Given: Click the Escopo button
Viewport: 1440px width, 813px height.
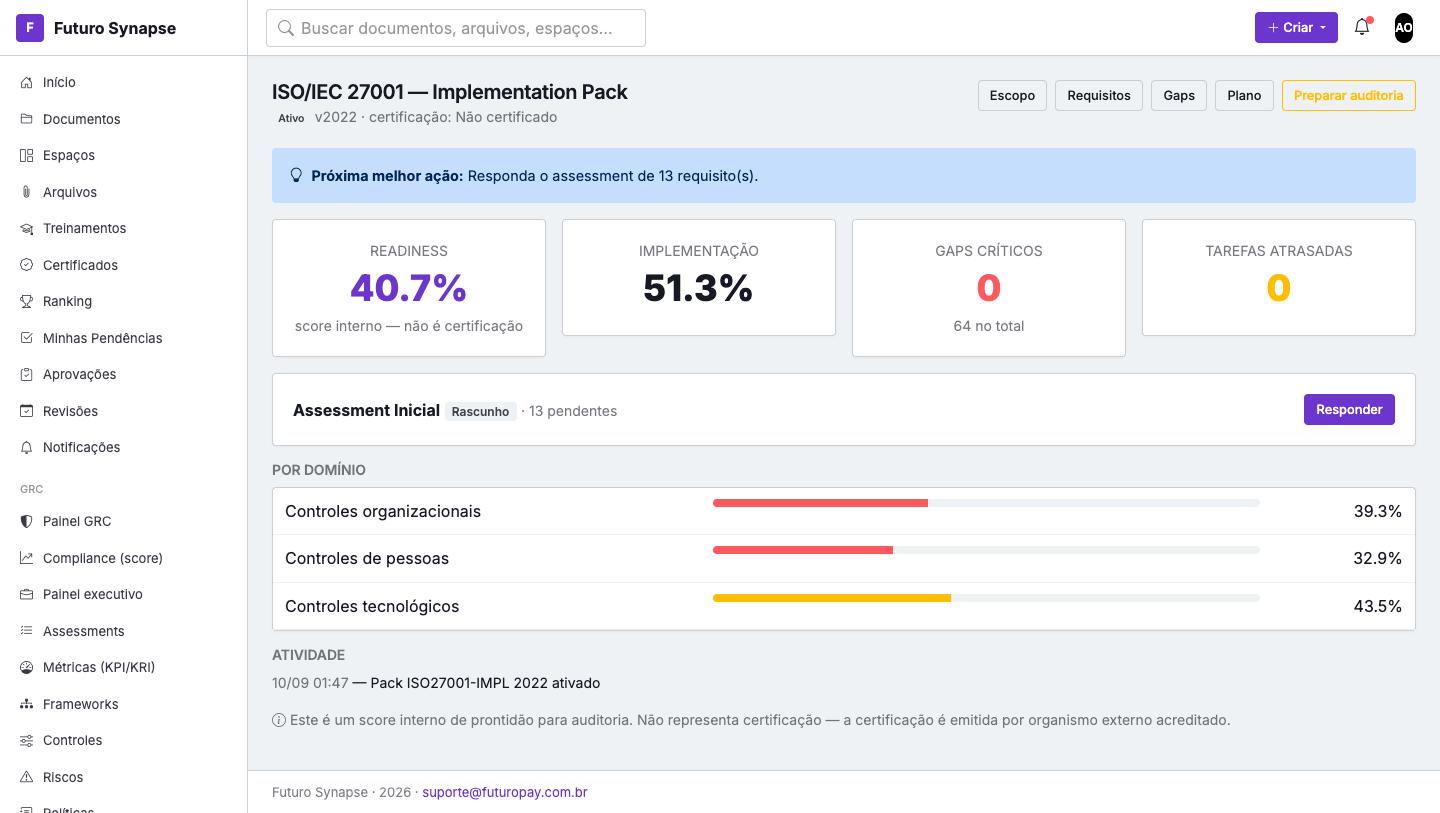Looking at the screenshot, I should [x=1012, y=95].
